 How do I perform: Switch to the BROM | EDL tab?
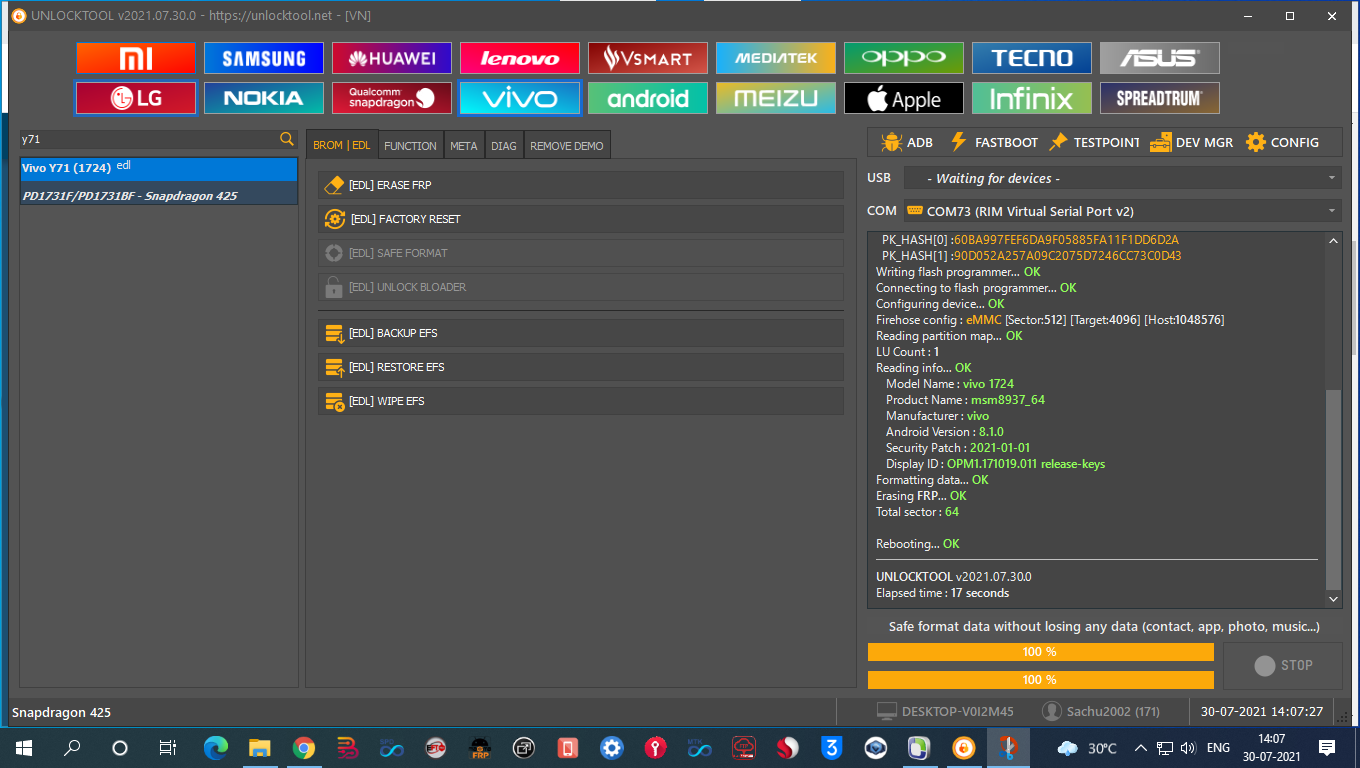342,145
